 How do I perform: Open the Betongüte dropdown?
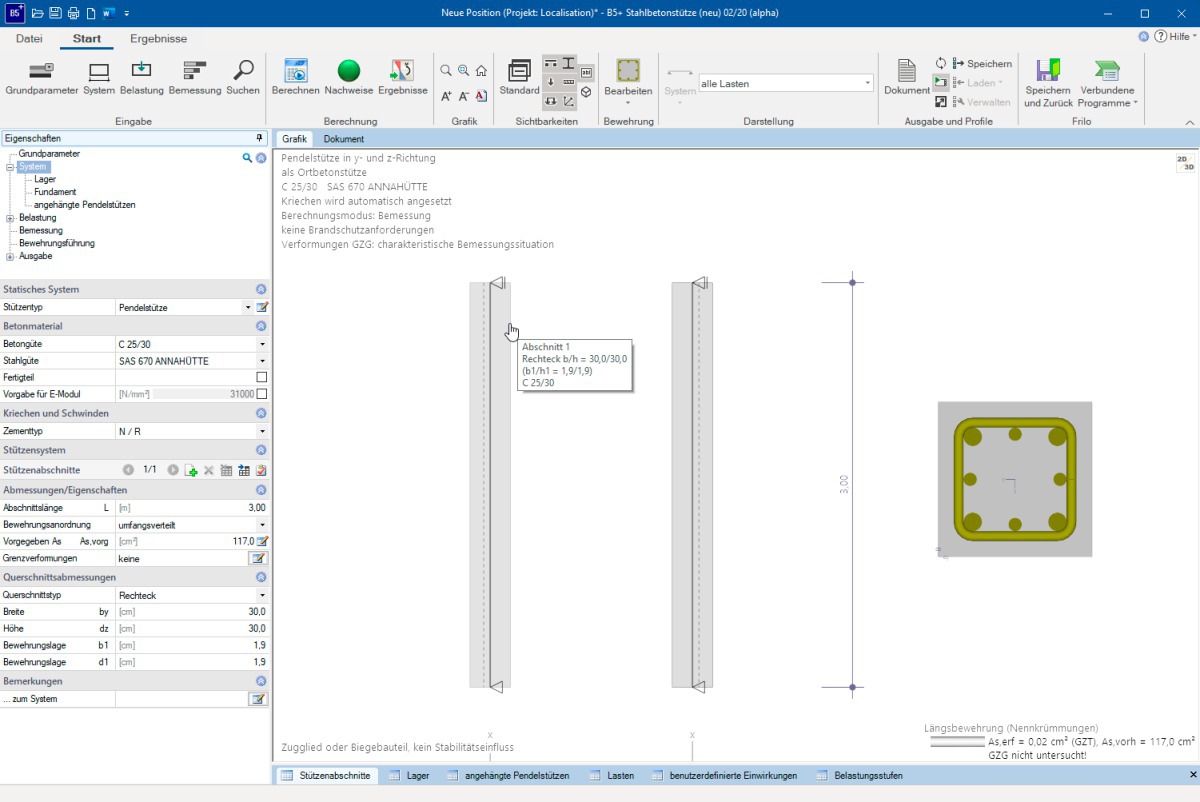point(262,344)
